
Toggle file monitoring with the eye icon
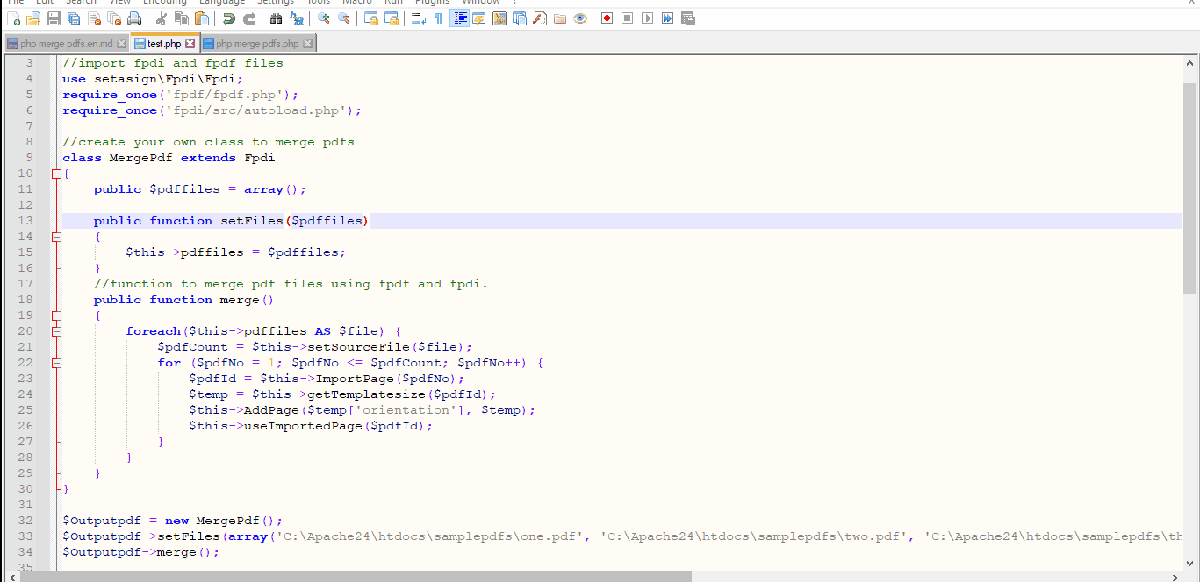pos(579,17)
